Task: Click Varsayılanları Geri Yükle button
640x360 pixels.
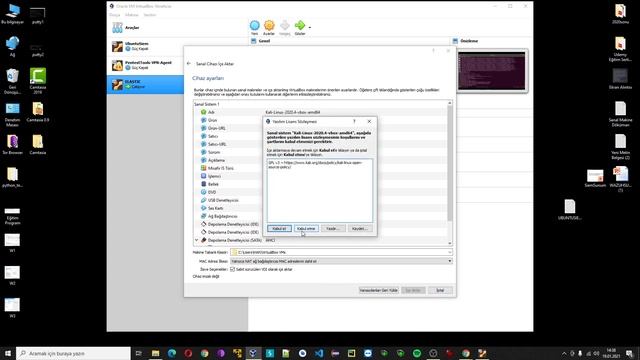Action: click(378, 290)
